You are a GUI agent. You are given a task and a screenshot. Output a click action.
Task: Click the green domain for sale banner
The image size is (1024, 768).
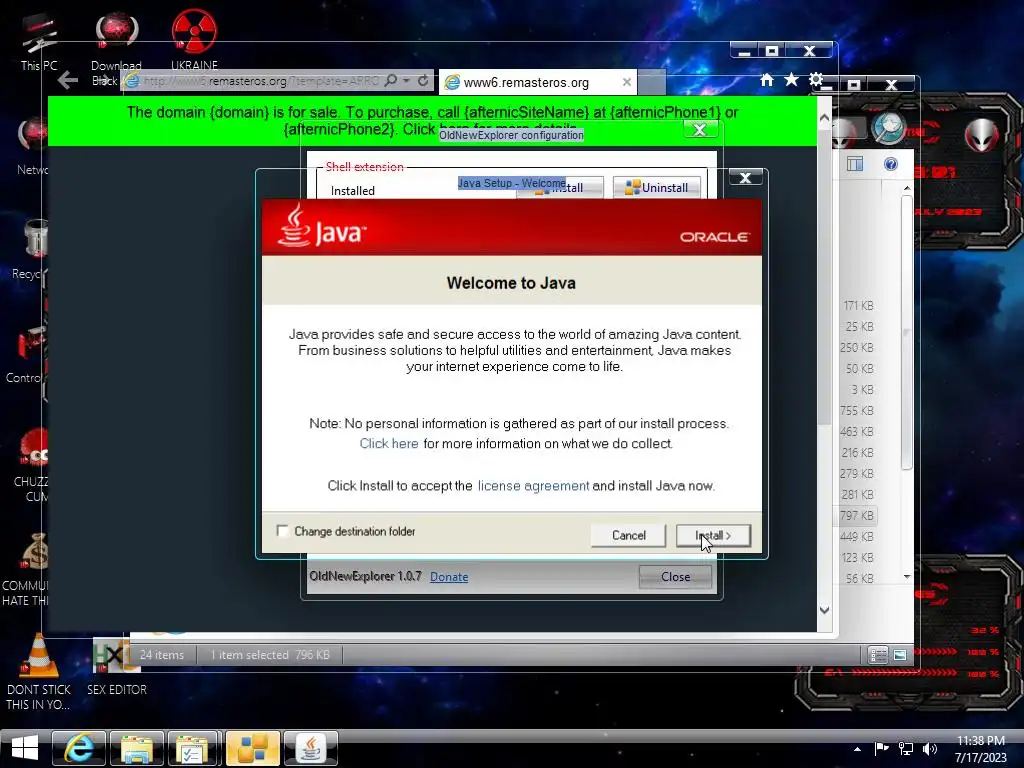coord(432,121)
